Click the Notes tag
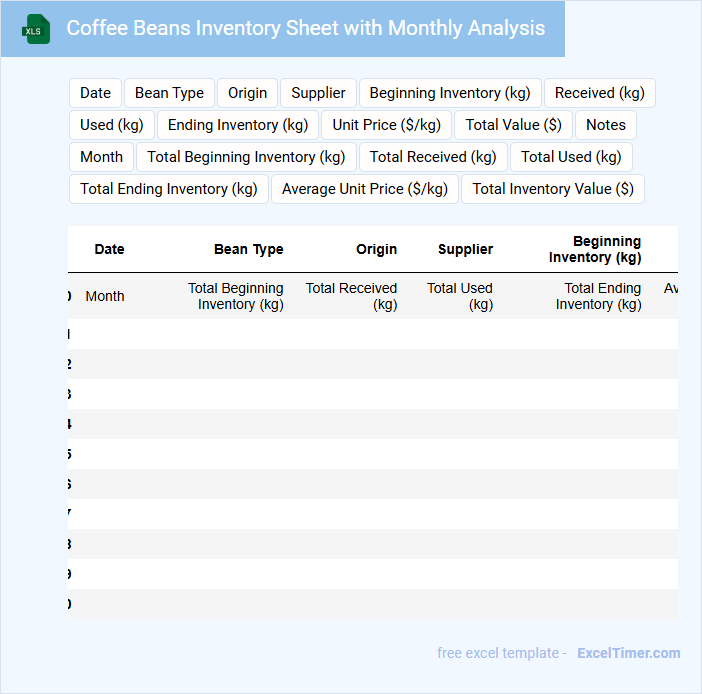Image resolution: width=702 pixels, height=694 pixels. [606, 125]
